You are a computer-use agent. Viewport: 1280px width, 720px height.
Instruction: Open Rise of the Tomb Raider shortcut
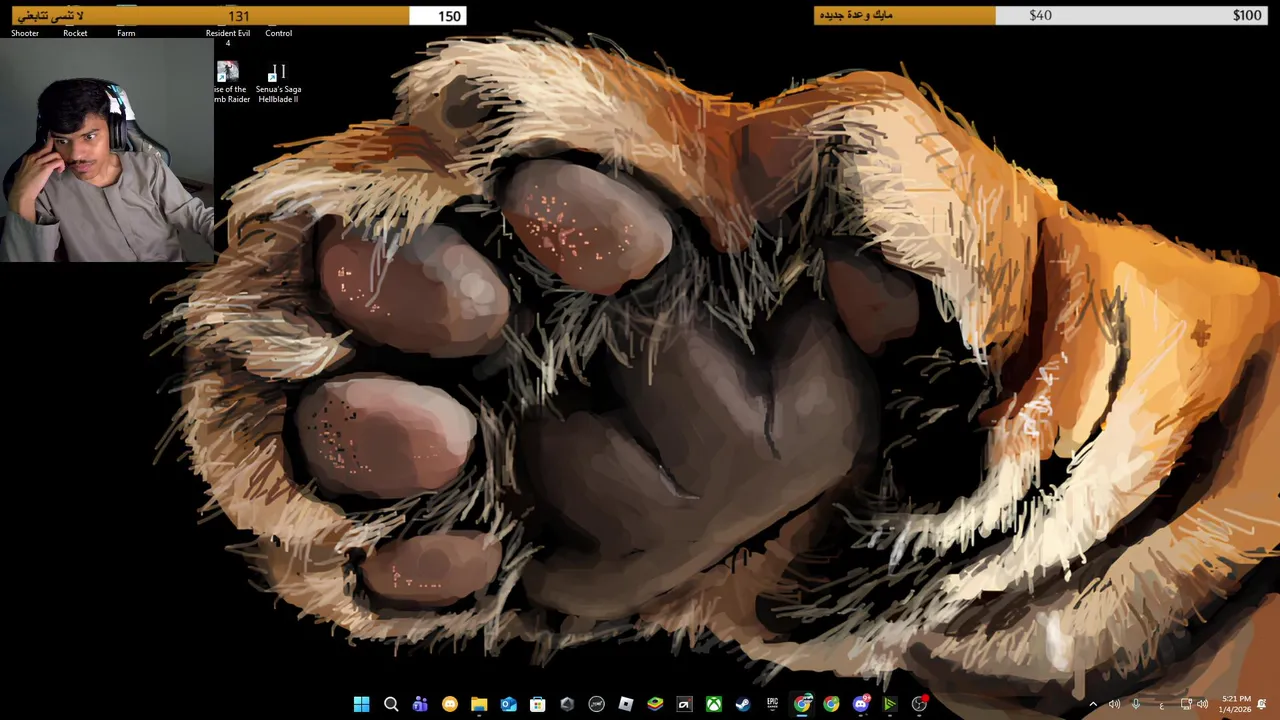(228, 82)
